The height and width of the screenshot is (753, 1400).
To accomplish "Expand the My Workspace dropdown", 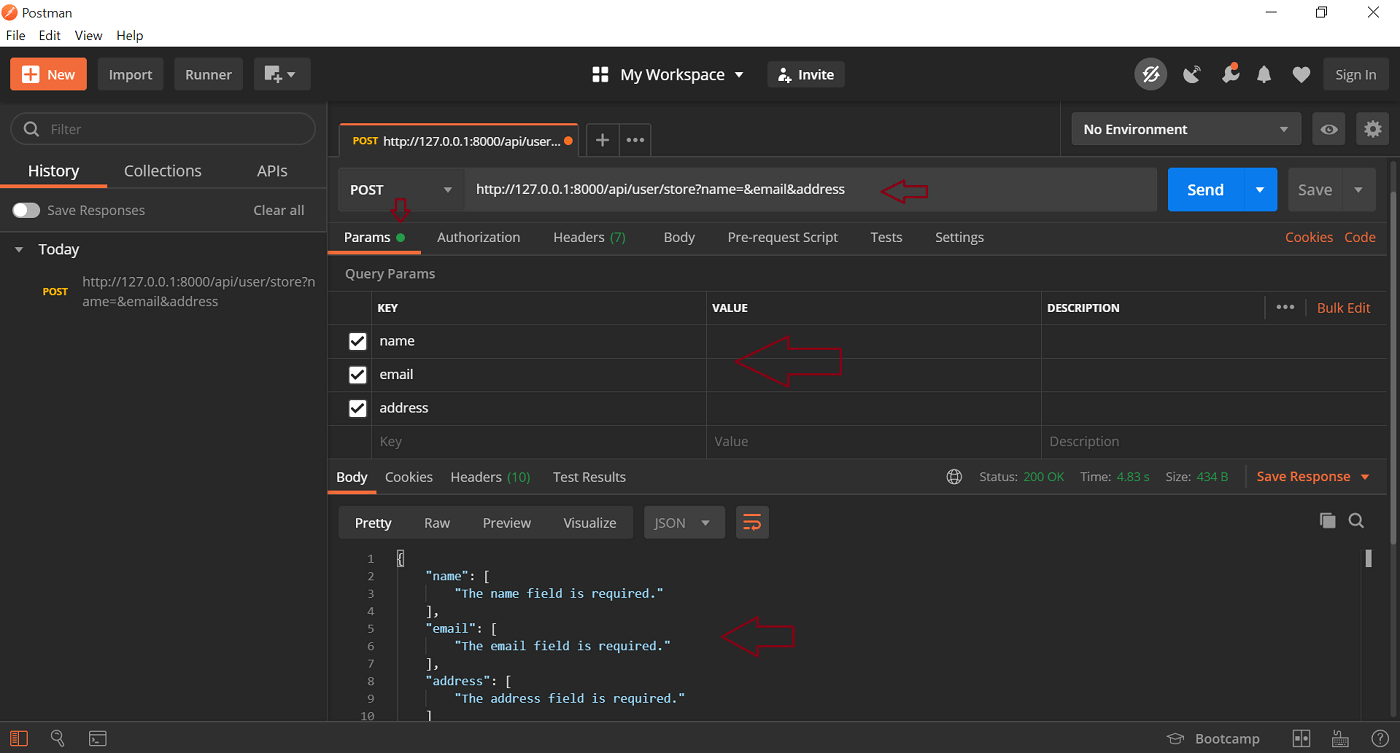I will click(x=682, y=74).
